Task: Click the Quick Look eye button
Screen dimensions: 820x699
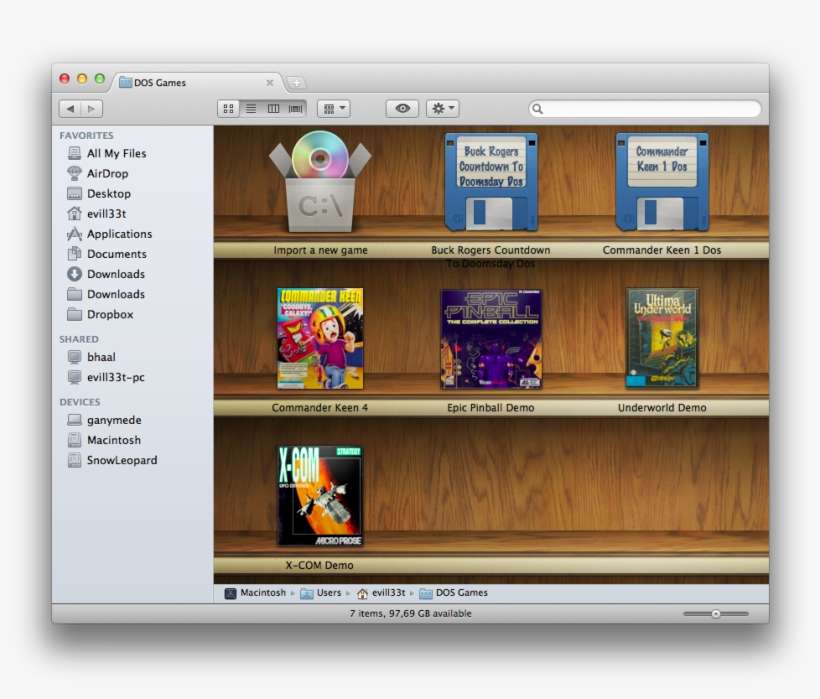Action: pos(402,109)
